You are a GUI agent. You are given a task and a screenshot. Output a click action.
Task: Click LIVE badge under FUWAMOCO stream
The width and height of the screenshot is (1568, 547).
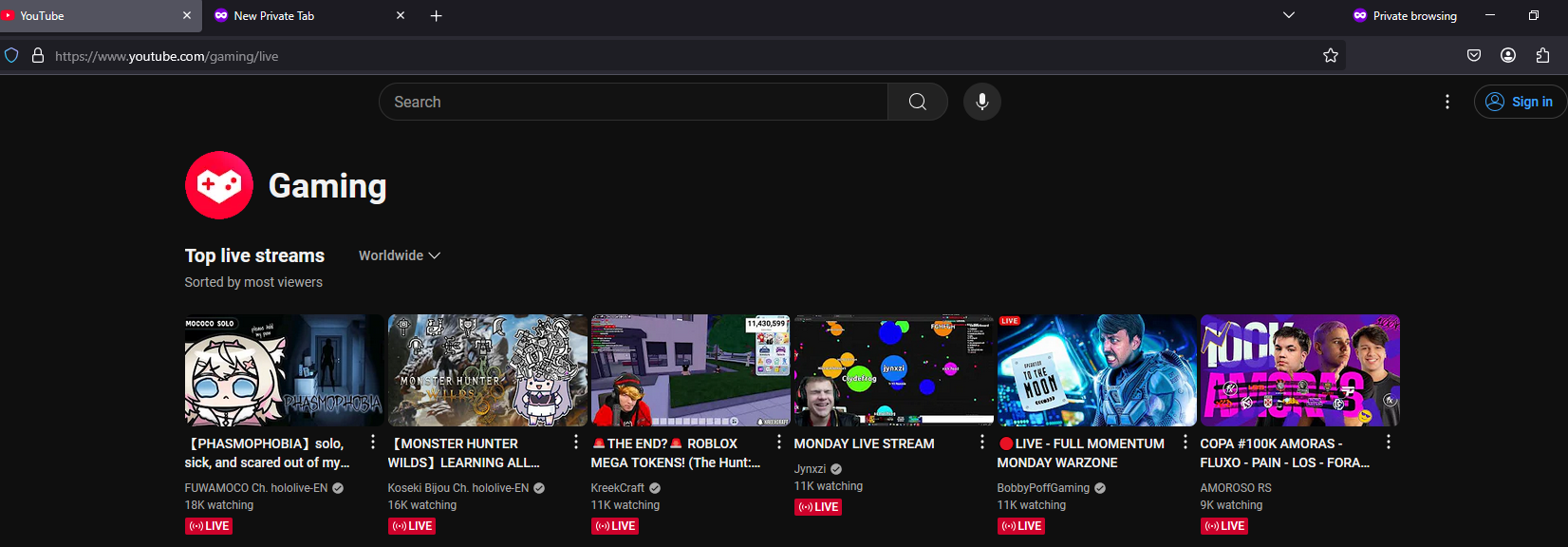[x=209, y=526]
